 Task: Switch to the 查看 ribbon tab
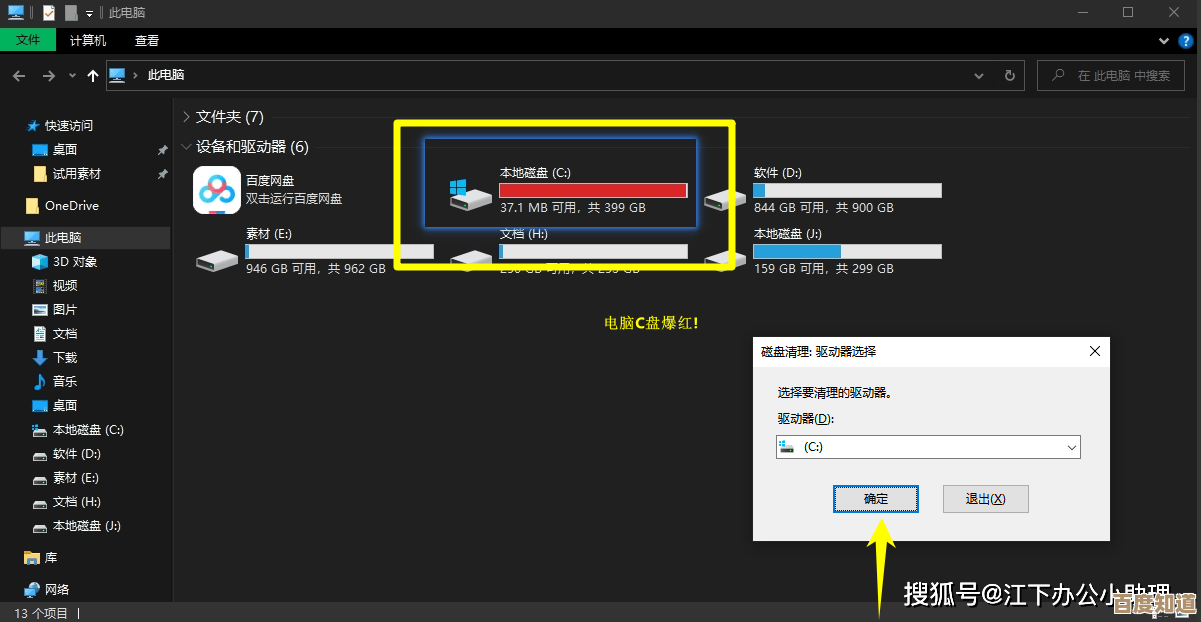pos(147,41)
